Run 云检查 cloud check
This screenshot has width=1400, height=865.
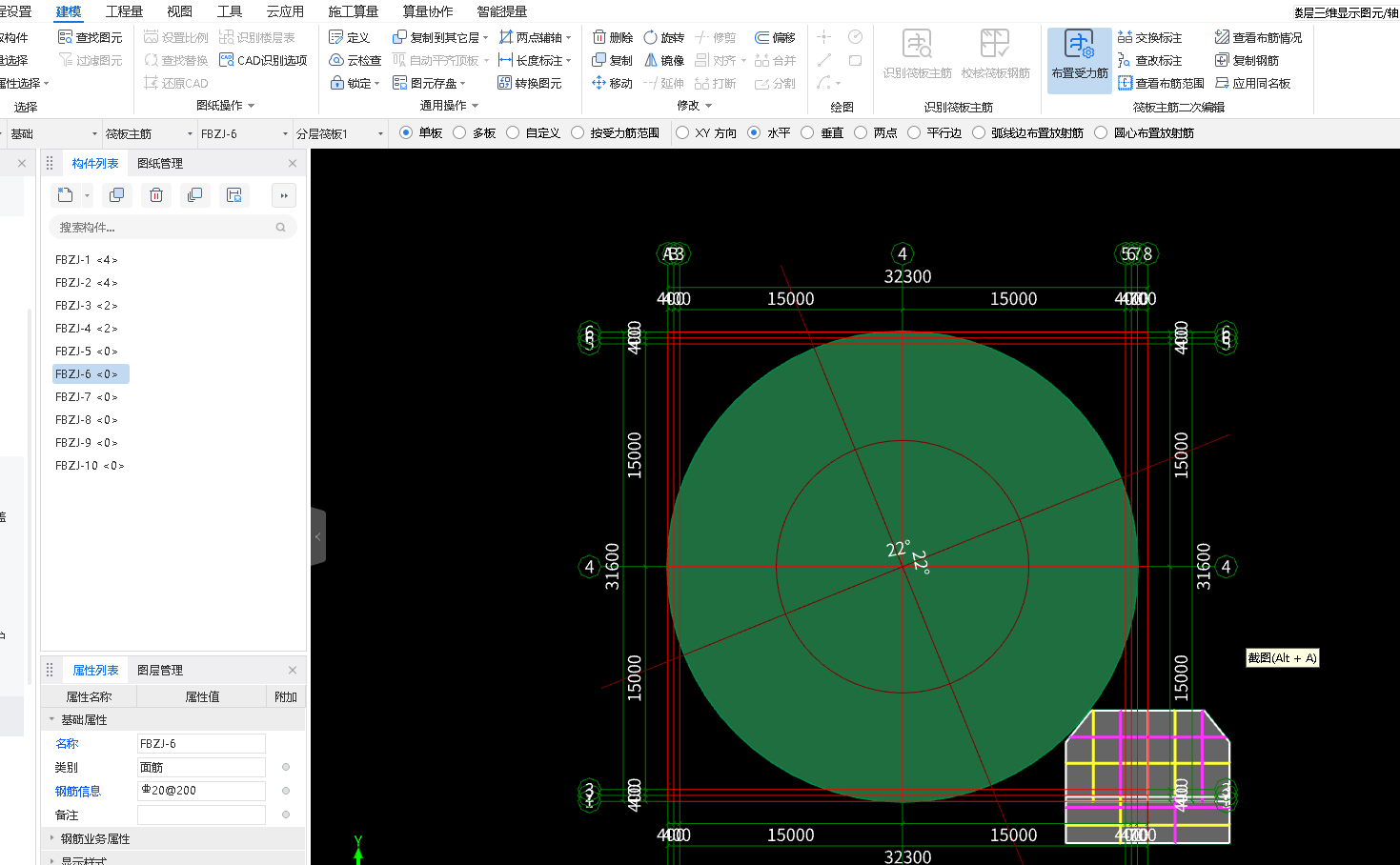(x=355, y=60)
